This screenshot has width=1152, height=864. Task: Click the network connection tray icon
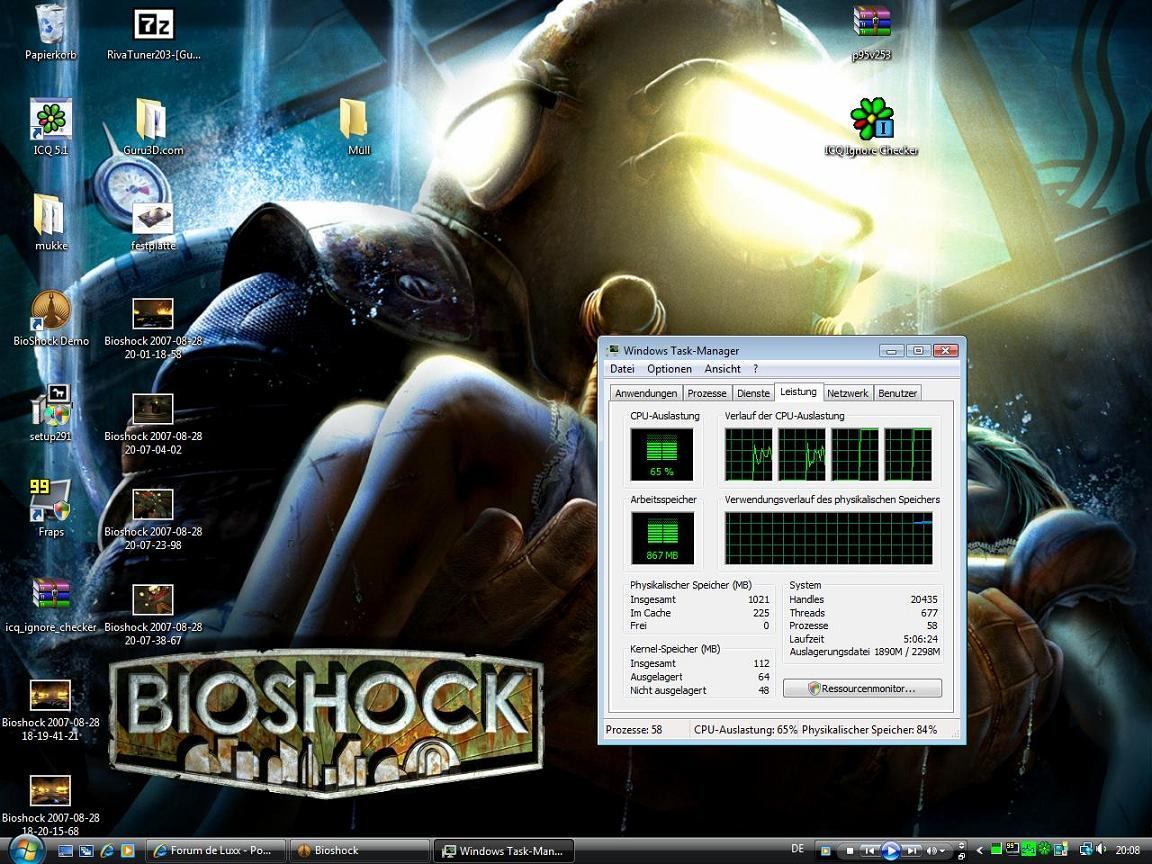coord(1086,849)
